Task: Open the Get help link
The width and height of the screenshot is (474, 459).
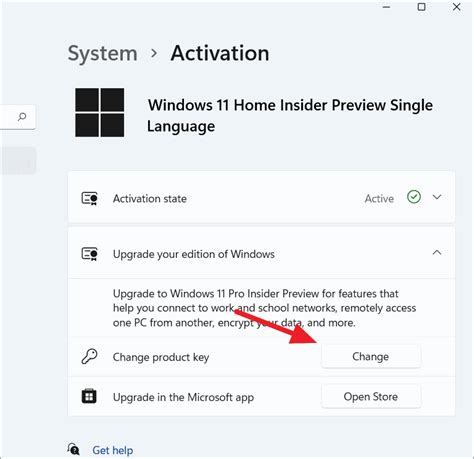Action: point(113,450)
